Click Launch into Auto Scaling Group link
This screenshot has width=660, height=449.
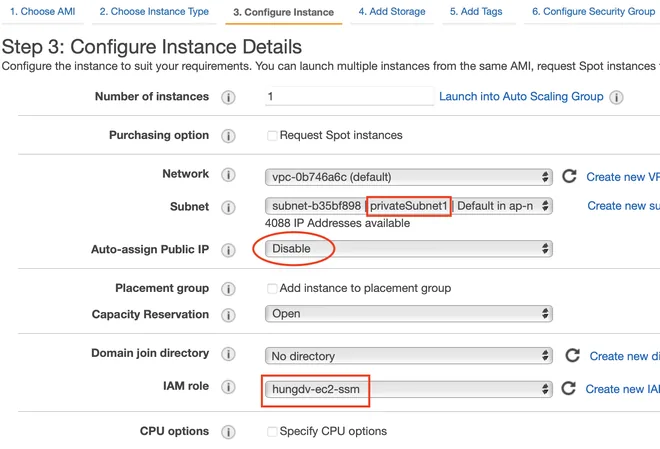521,96
